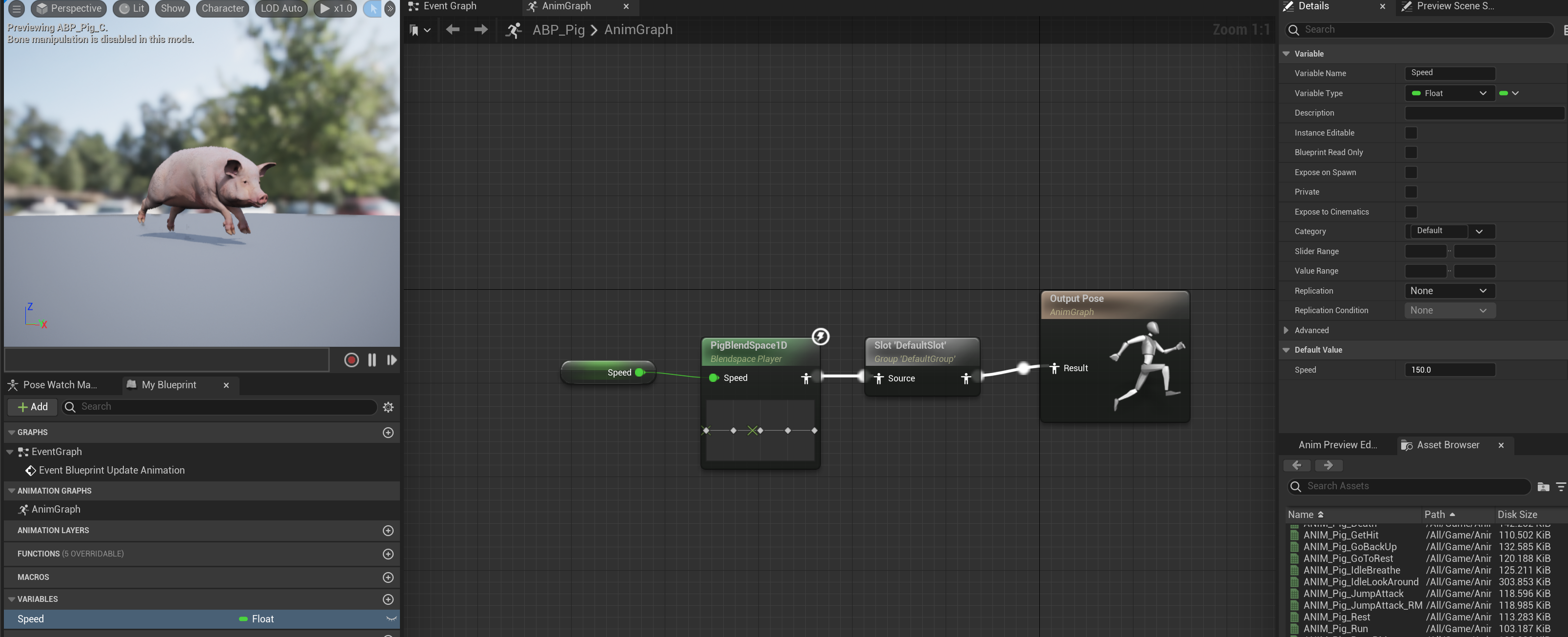Check the Blueprint Read Only box
Image resolution: width=1568 pixels, height=637 pixels.
(1410, 152)
